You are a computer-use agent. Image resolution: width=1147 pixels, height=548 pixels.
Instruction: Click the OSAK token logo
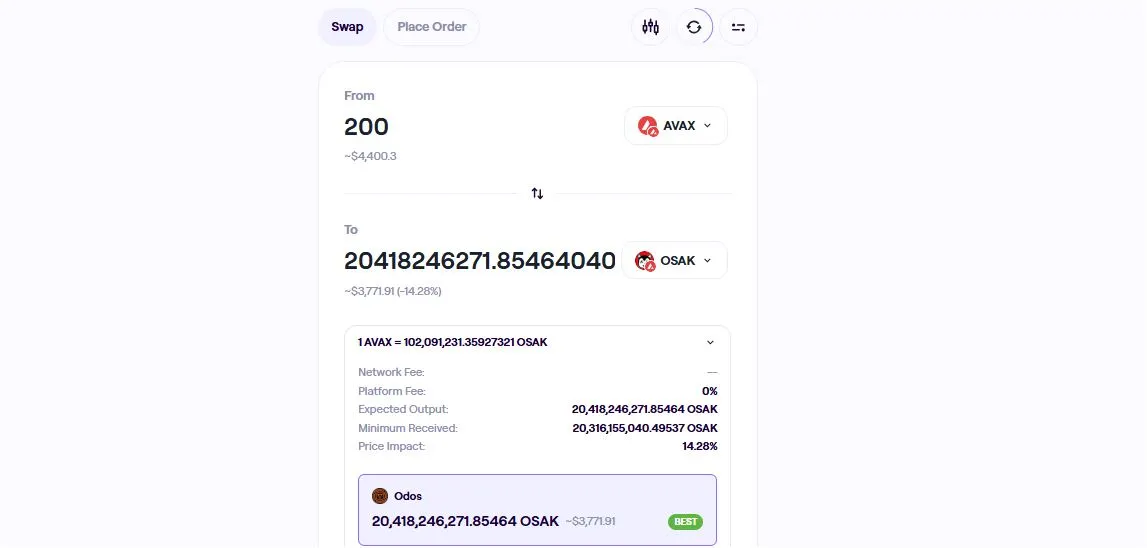click(645, 261)
